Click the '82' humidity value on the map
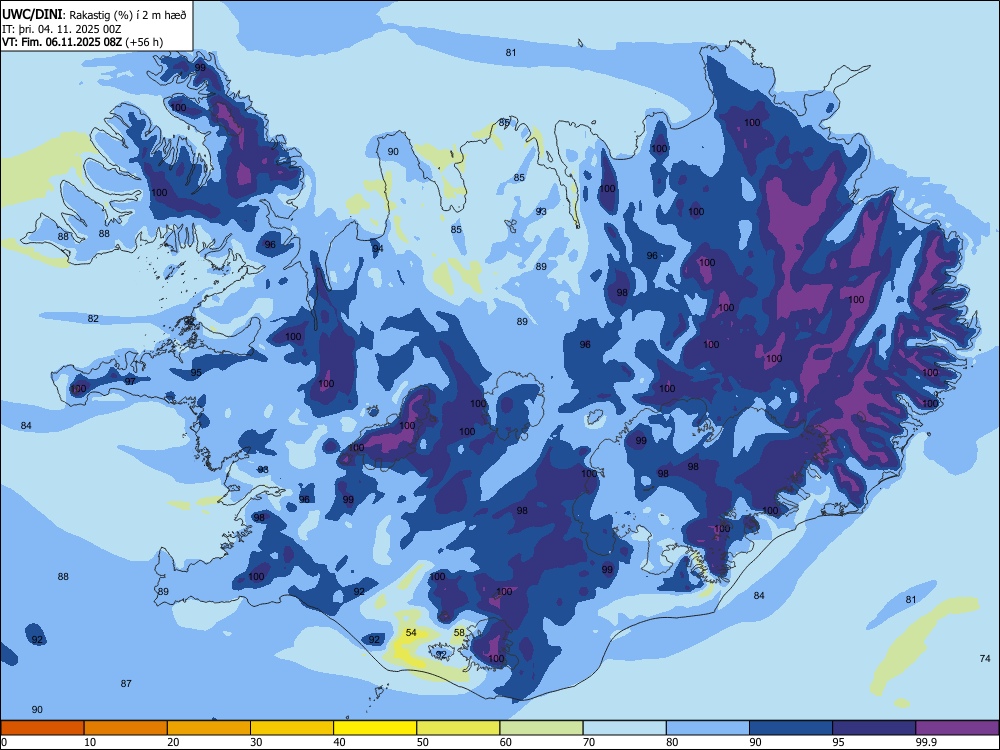The height and width of the screenshot is (750, 1000). click(x=93, y=318)
